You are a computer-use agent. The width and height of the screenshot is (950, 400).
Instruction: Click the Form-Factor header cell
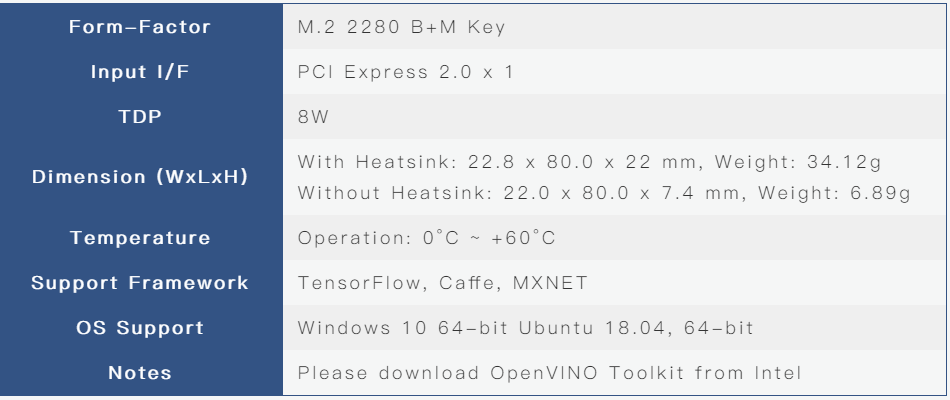(x=140, y=27)
